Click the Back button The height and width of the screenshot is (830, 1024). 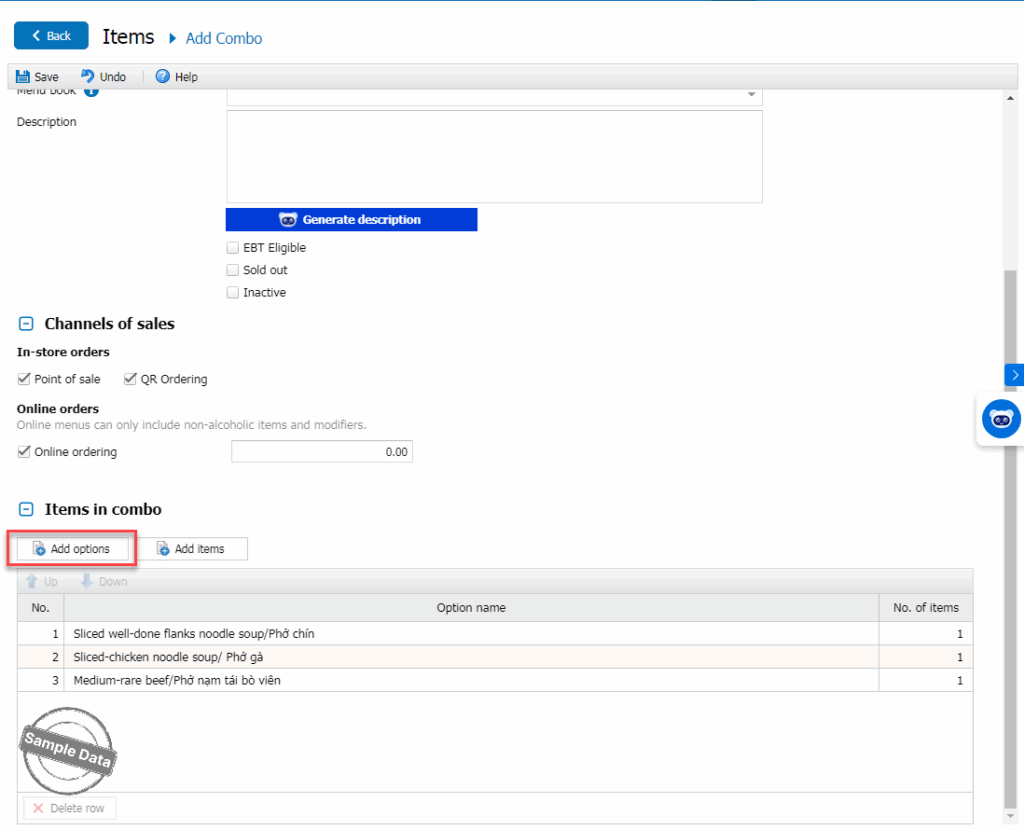point(51,36)
